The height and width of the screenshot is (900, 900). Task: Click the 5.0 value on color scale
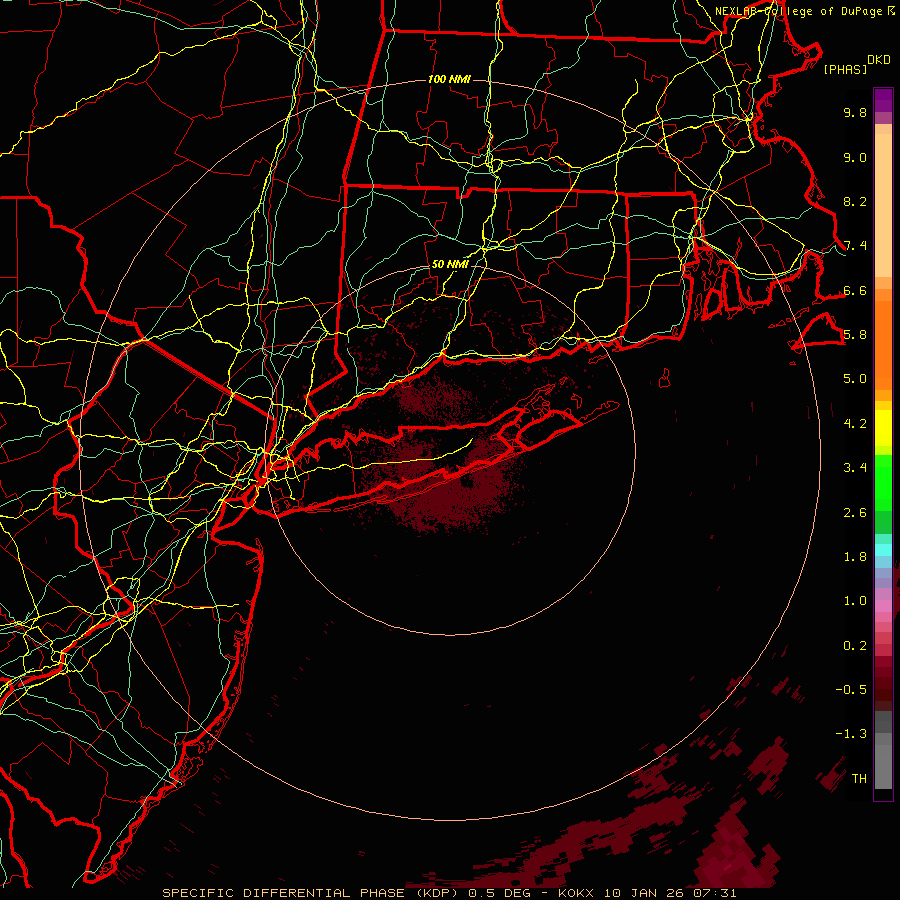click(855, 379)
